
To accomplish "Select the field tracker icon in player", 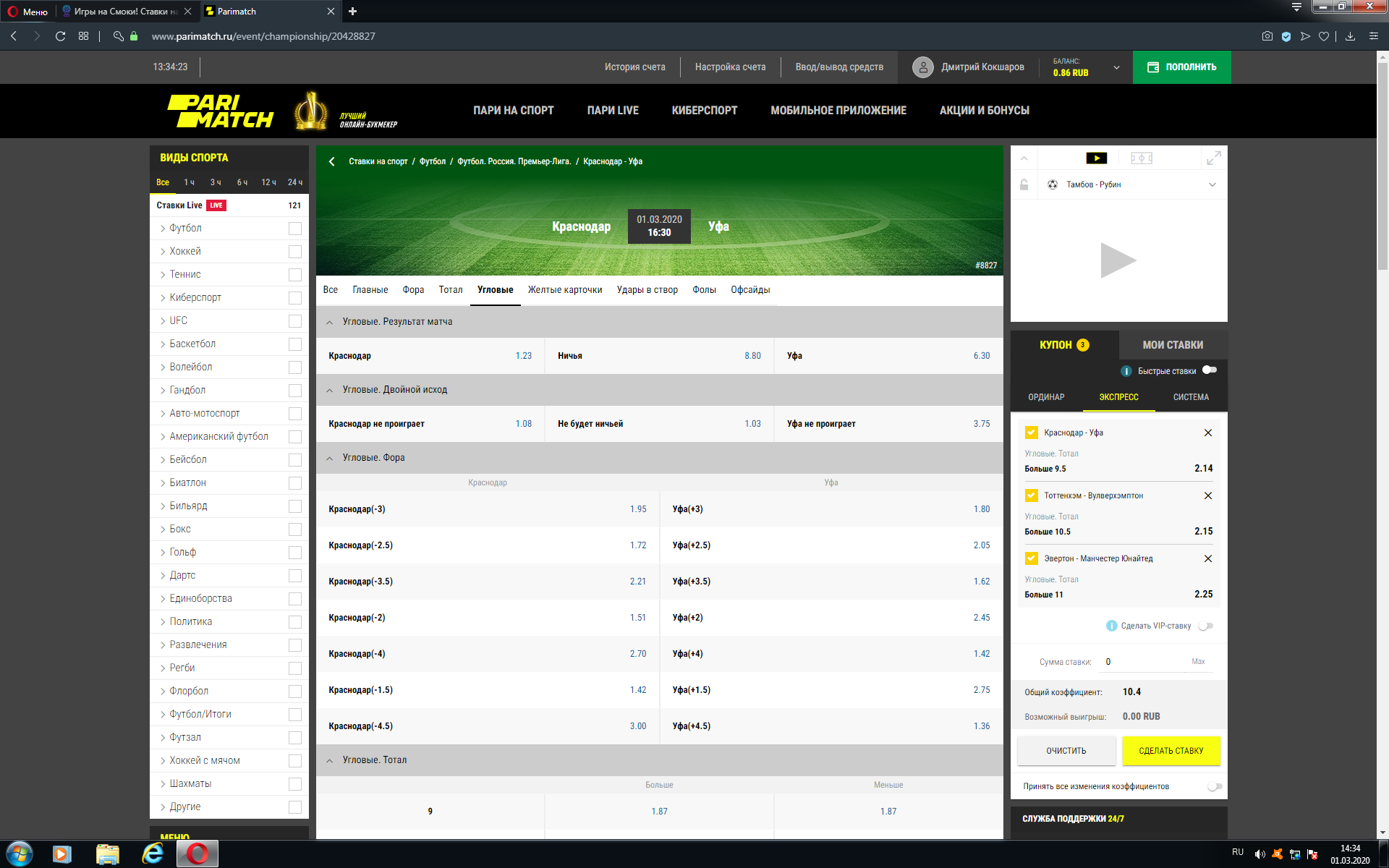I will point(1142,158).
